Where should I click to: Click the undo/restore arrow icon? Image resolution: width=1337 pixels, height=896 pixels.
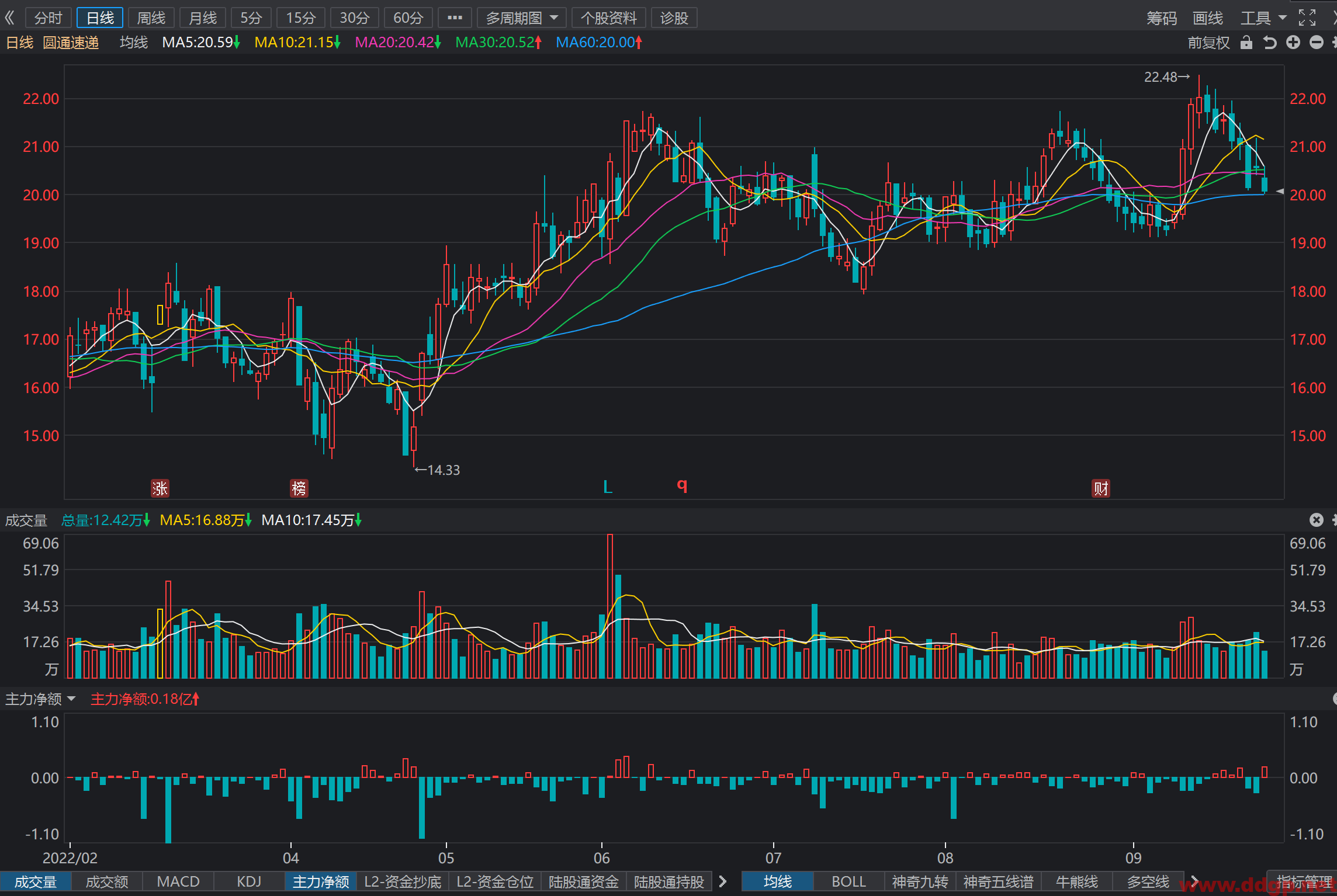pyautogui.click(x=1269, y=43)
